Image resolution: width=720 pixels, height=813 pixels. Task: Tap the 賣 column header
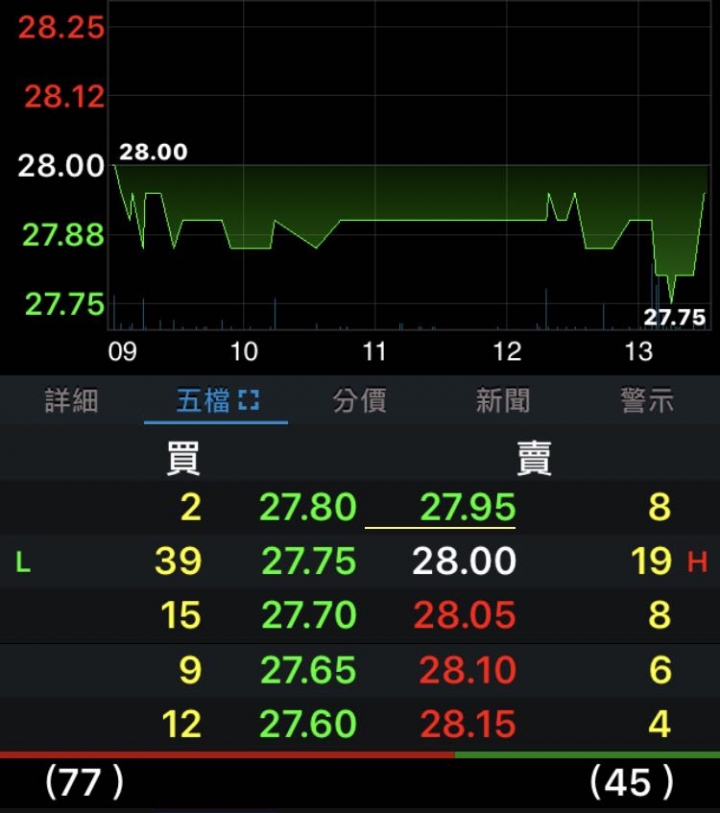pyautogui.click(x=534, y=458)
